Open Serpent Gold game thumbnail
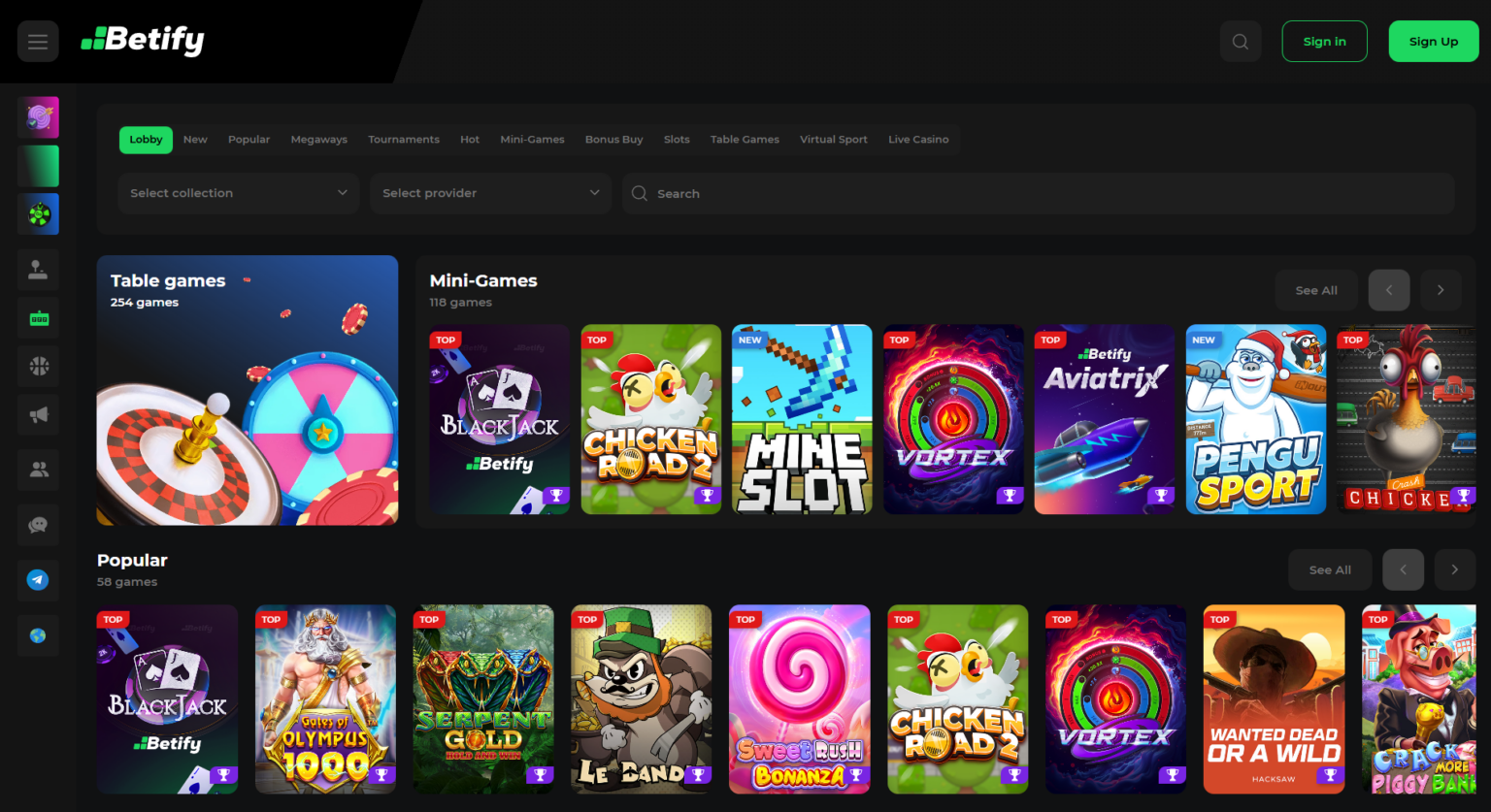 click(x=483, y=699)
